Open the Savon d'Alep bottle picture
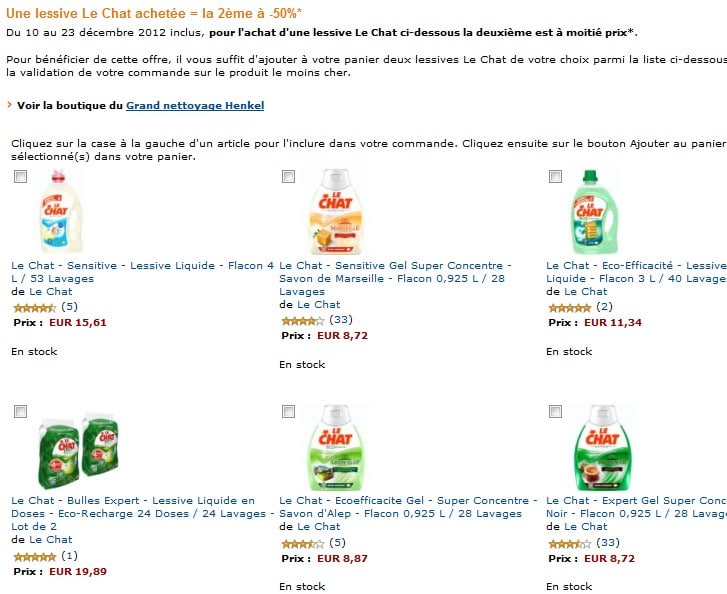Viewport: 727px width, 594px height. click(335, 447)
